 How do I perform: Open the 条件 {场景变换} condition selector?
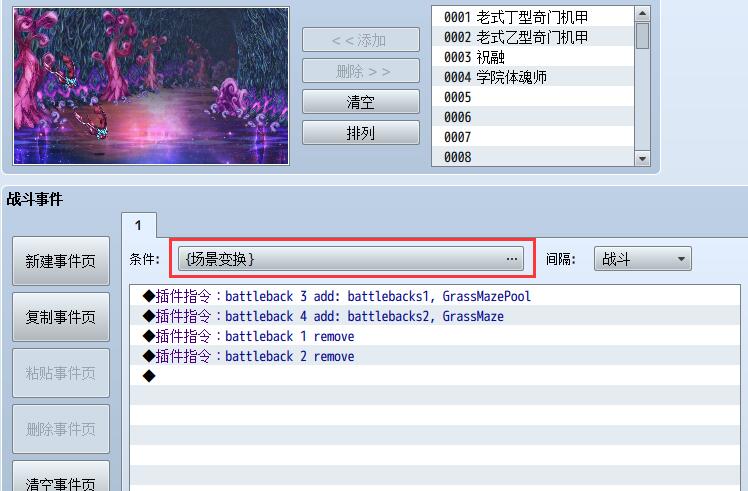[351, 259]
